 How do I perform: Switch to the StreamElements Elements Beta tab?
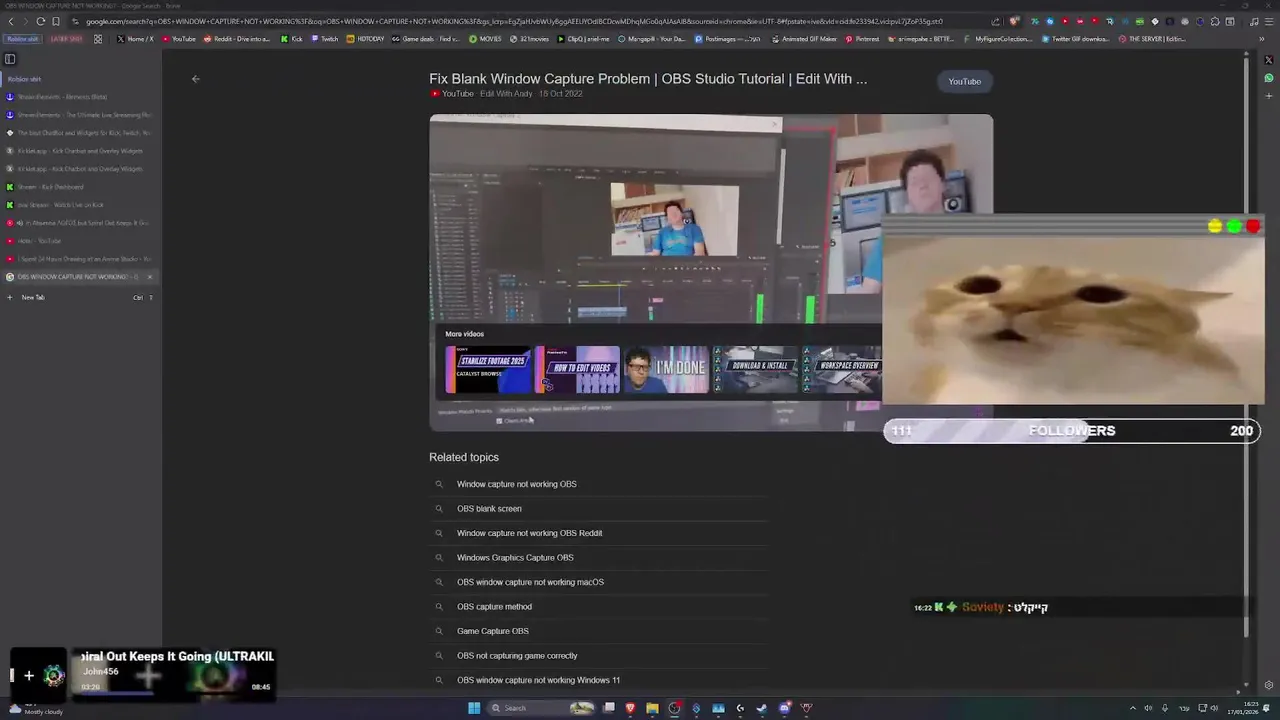coord(80,97)
